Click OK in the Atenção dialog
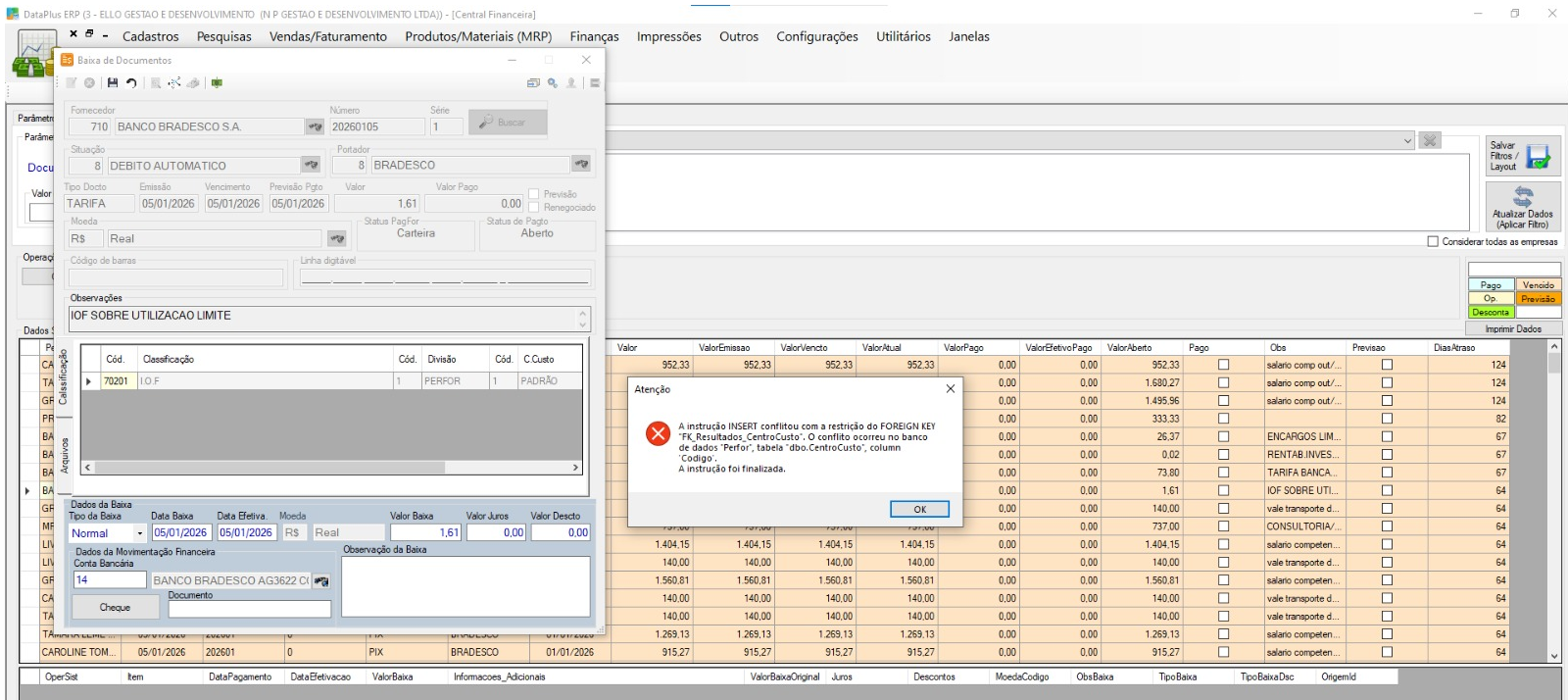 (919, 509)
